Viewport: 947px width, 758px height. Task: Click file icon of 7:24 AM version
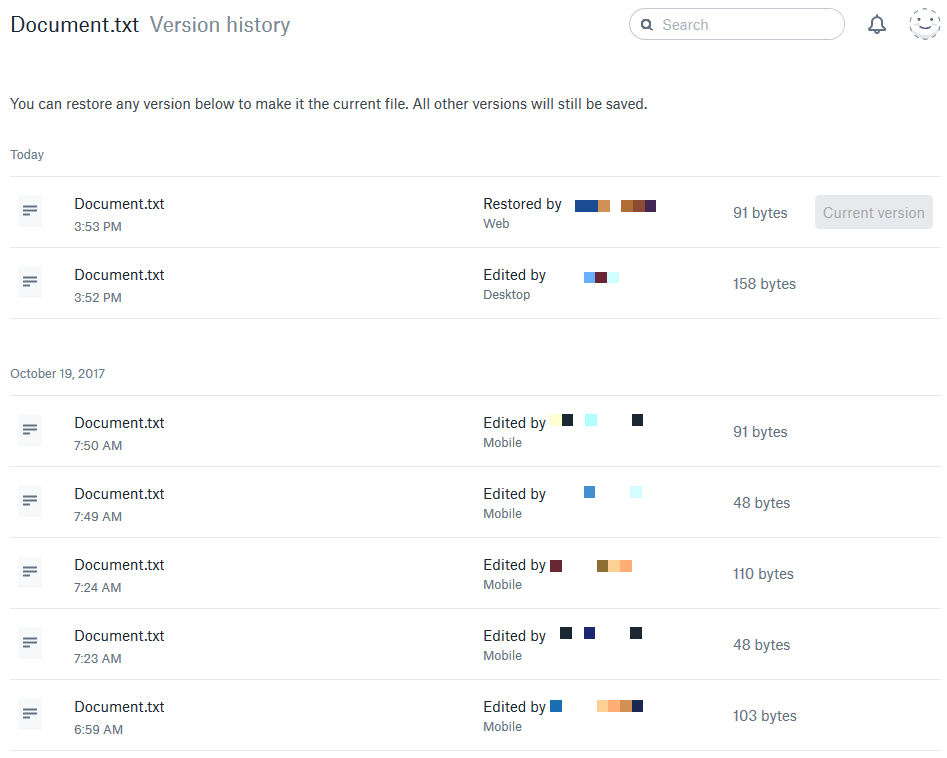30,573
